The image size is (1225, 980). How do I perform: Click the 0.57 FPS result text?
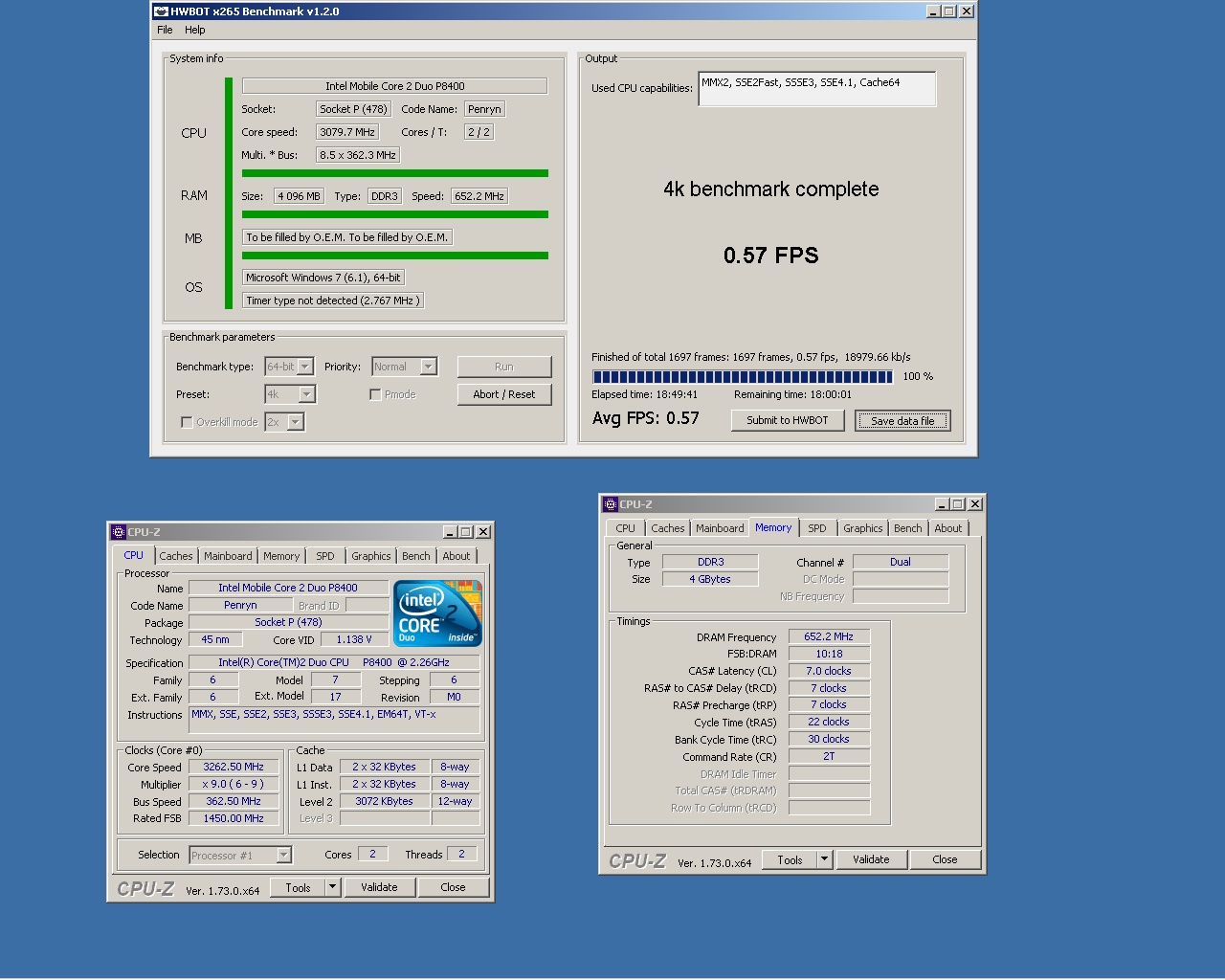click(x=771, y=256)
